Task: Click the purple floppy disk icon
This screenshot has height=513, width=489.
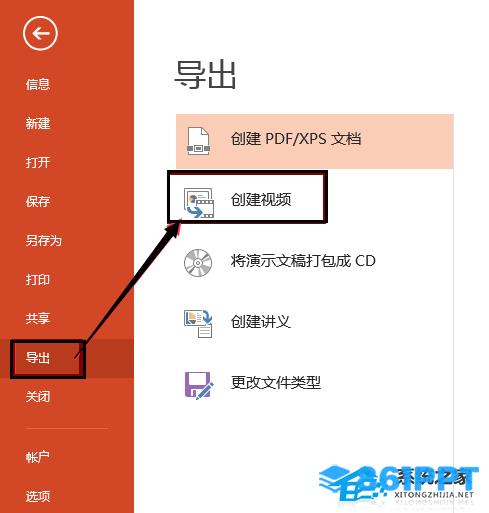Action: [199, 385]
